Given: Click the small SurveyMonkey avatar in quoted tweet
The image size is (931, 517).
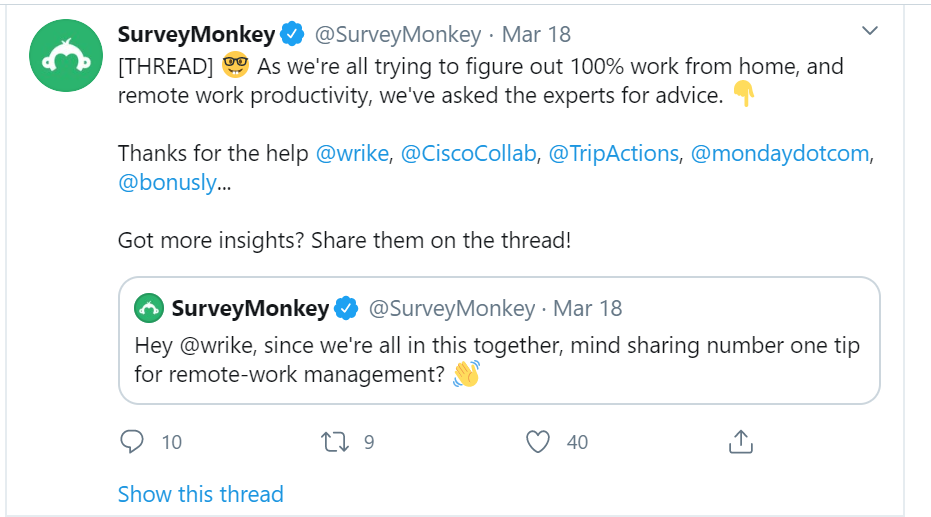Looking at the screenshot, I should click(x=149, y=309).
